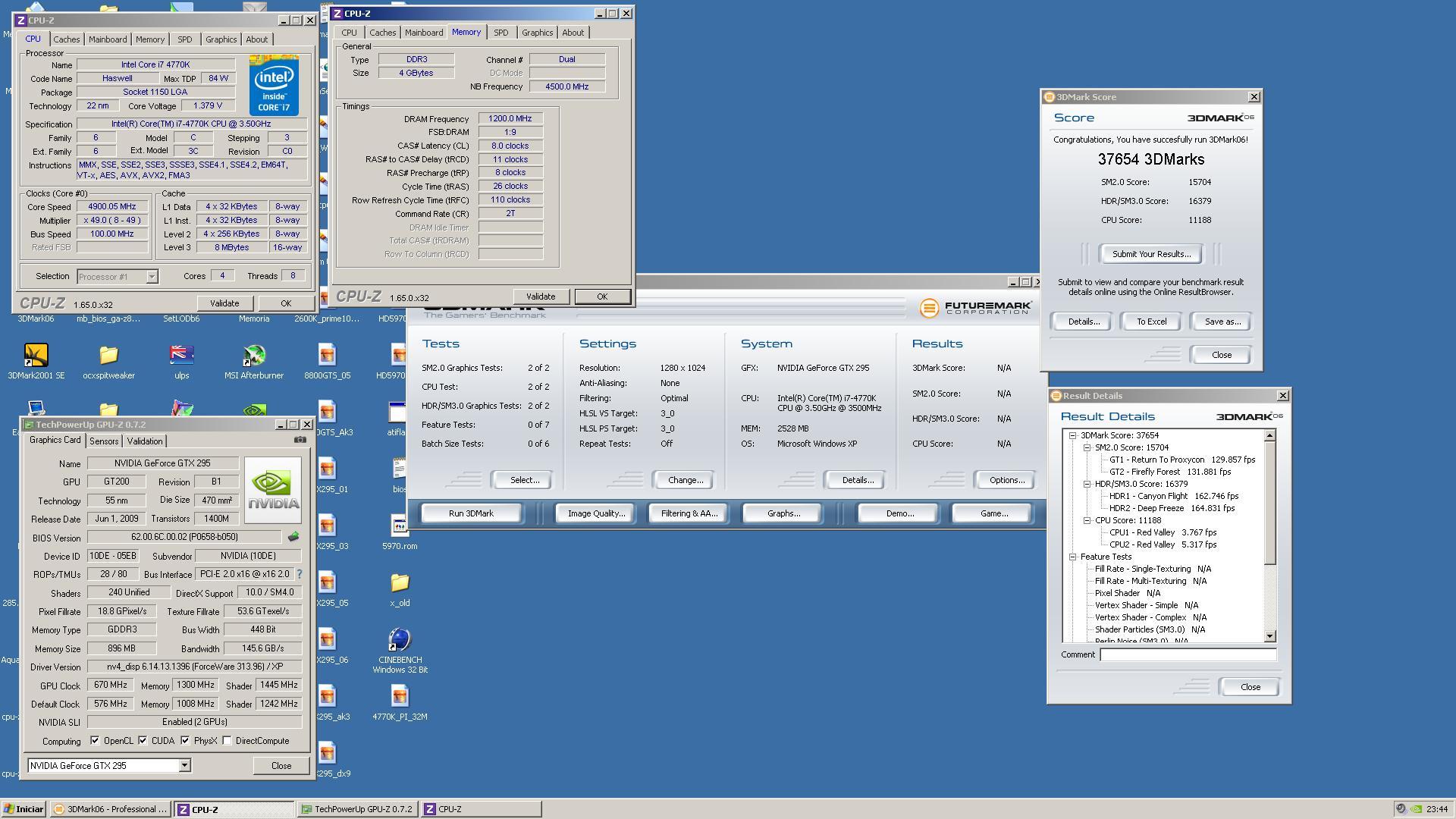This screenshot has height=819, width=1456.
Task: Toggle CUDA checkbox in GPU-Z
Action: pos(143,741)
